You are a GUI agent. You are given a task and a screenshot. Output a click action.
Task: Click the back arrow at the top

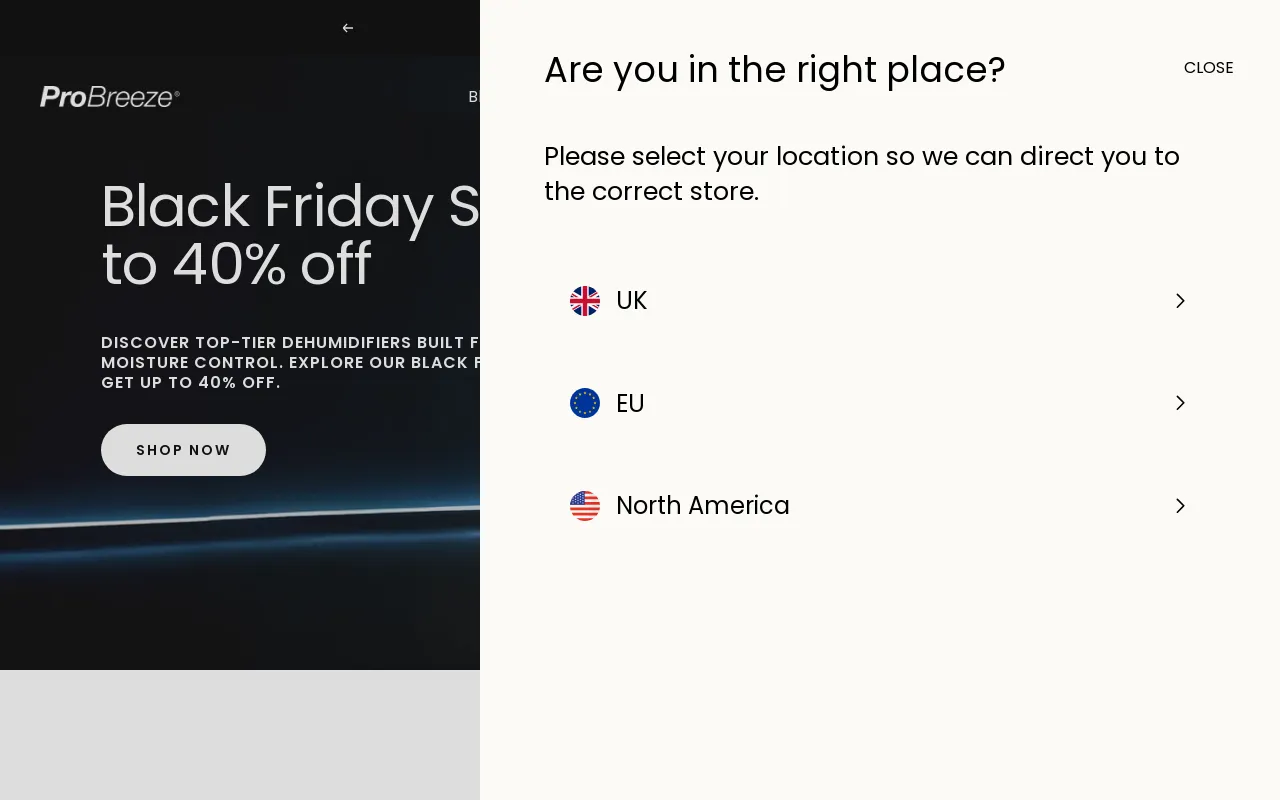click(x=348, y=28)
